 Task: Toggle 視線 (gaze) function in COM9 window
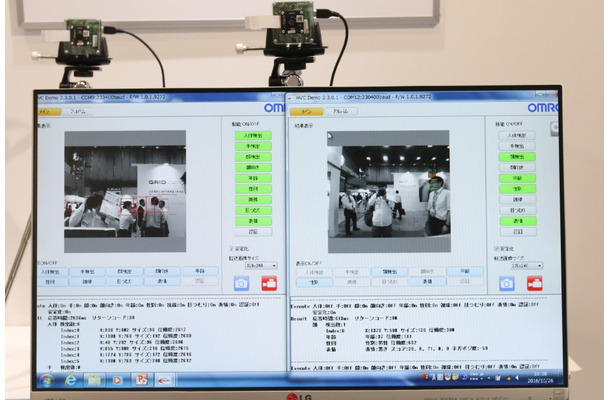pyautogui.click(x=253, y=200)
